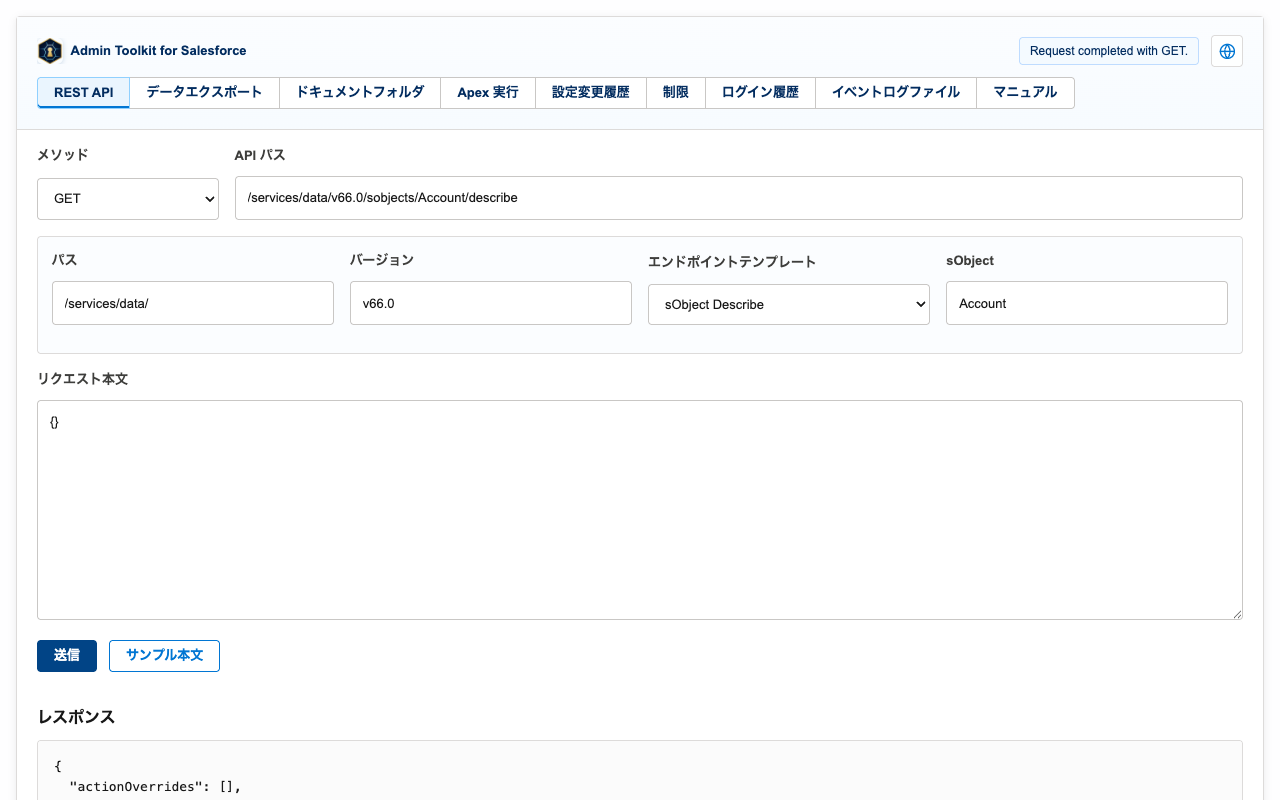Open the マニュアル tab
This screenshot has width=1280, height=800.
coord(1025,92)
